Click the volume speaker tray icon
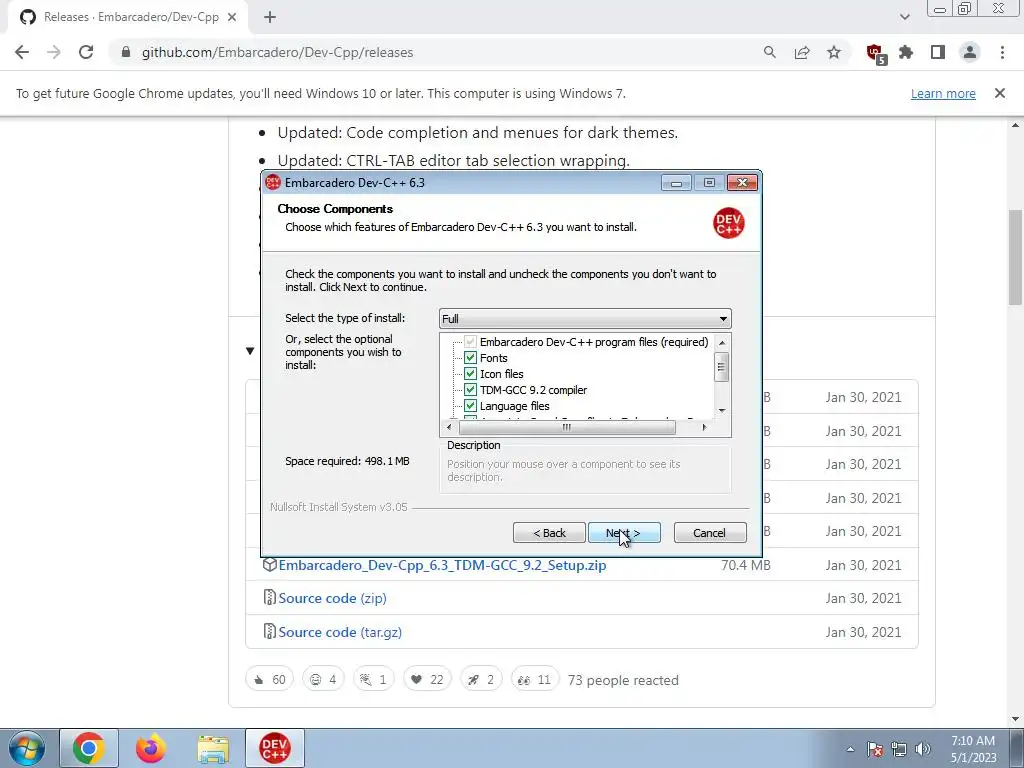Viewport: 1024px width, 768px height. click(923, 749)
